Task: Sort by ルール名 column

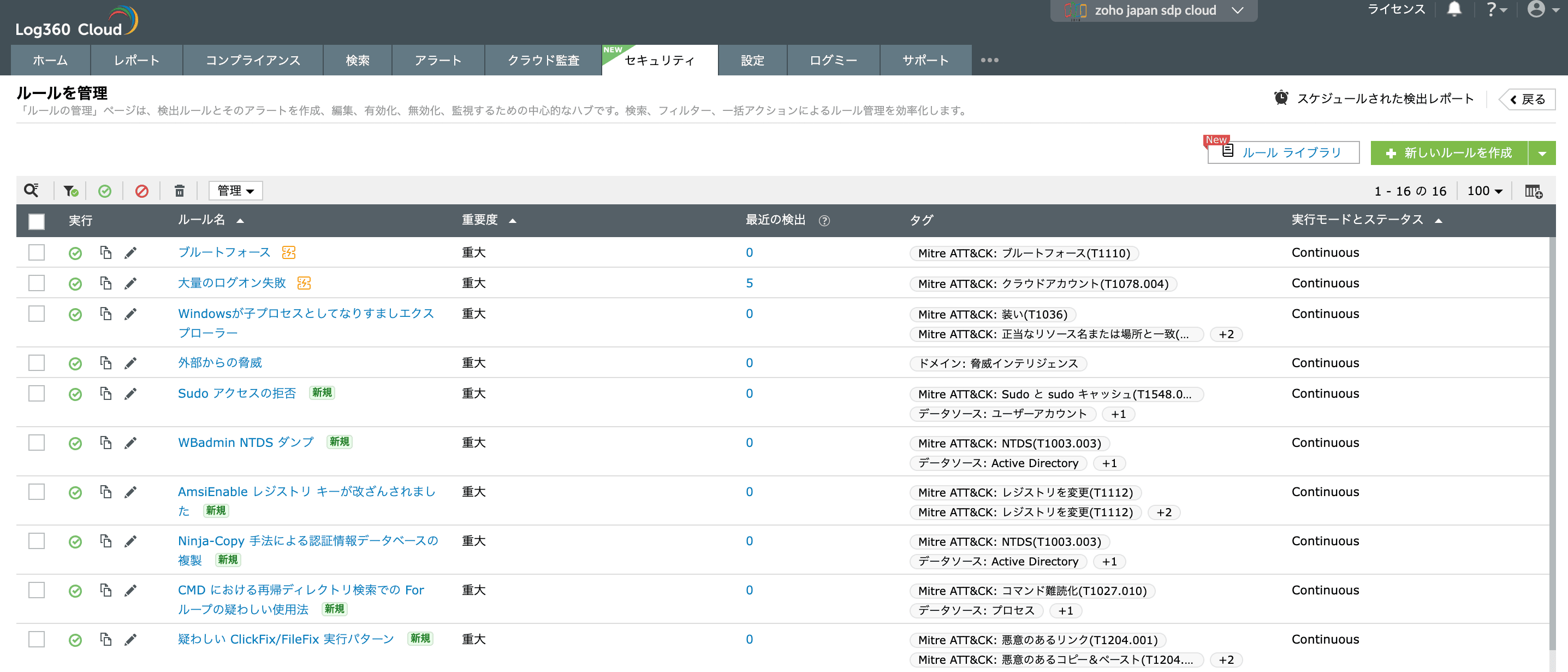Action: [211, 220]
